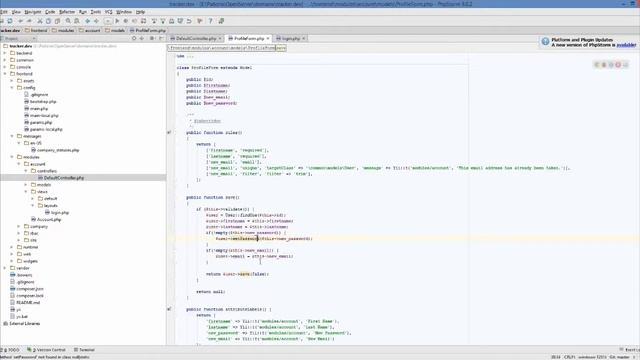Image resolution: width=640 pixels, height=360 pixels.
Task: Click the Synchronize toolbar icon
Action: click(x=10, y=21)
